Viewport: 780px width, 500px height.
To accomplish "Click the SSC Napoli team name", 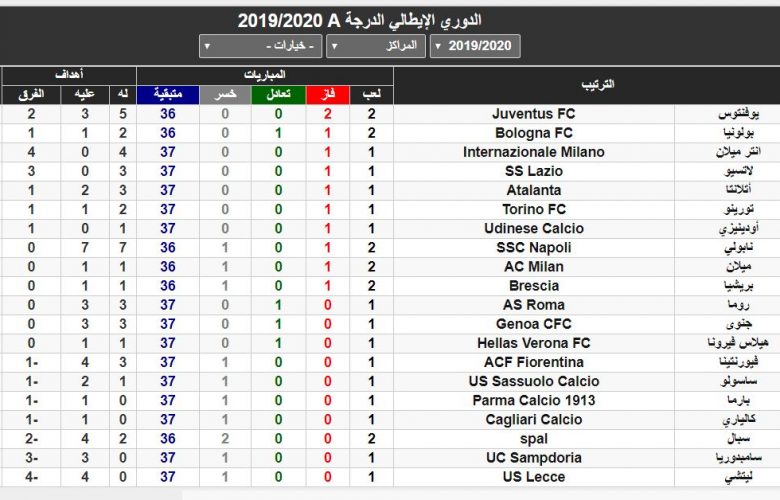I will [x=534, y=247].
